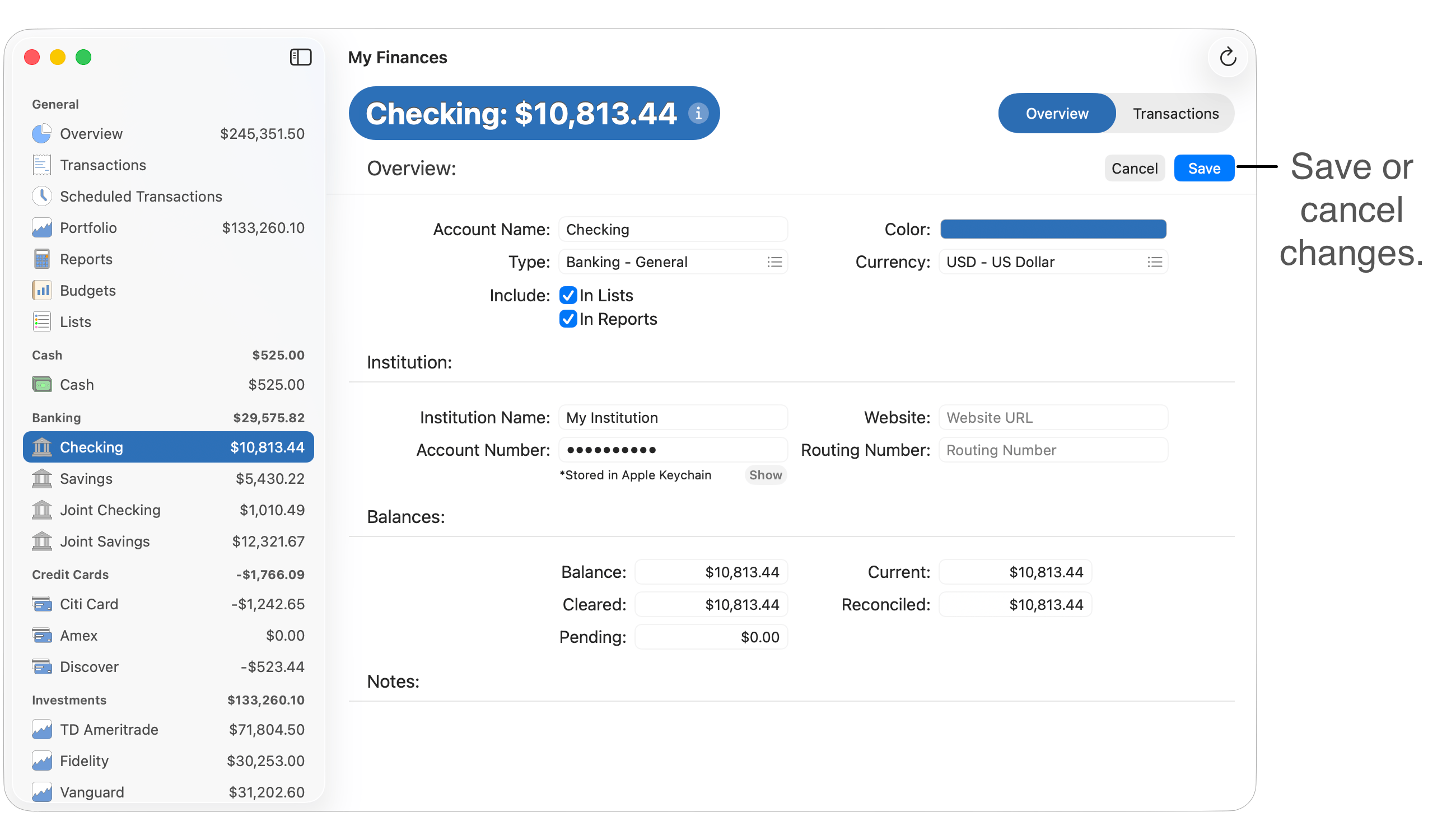1456x840 pixels.
Task: Select the Citi Card credit card icon
Action: 41,604
